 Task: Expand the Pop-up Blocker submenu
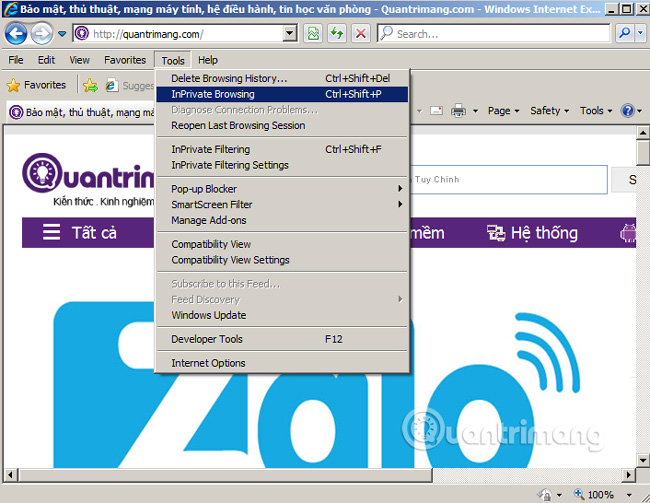tap(282, 189)
